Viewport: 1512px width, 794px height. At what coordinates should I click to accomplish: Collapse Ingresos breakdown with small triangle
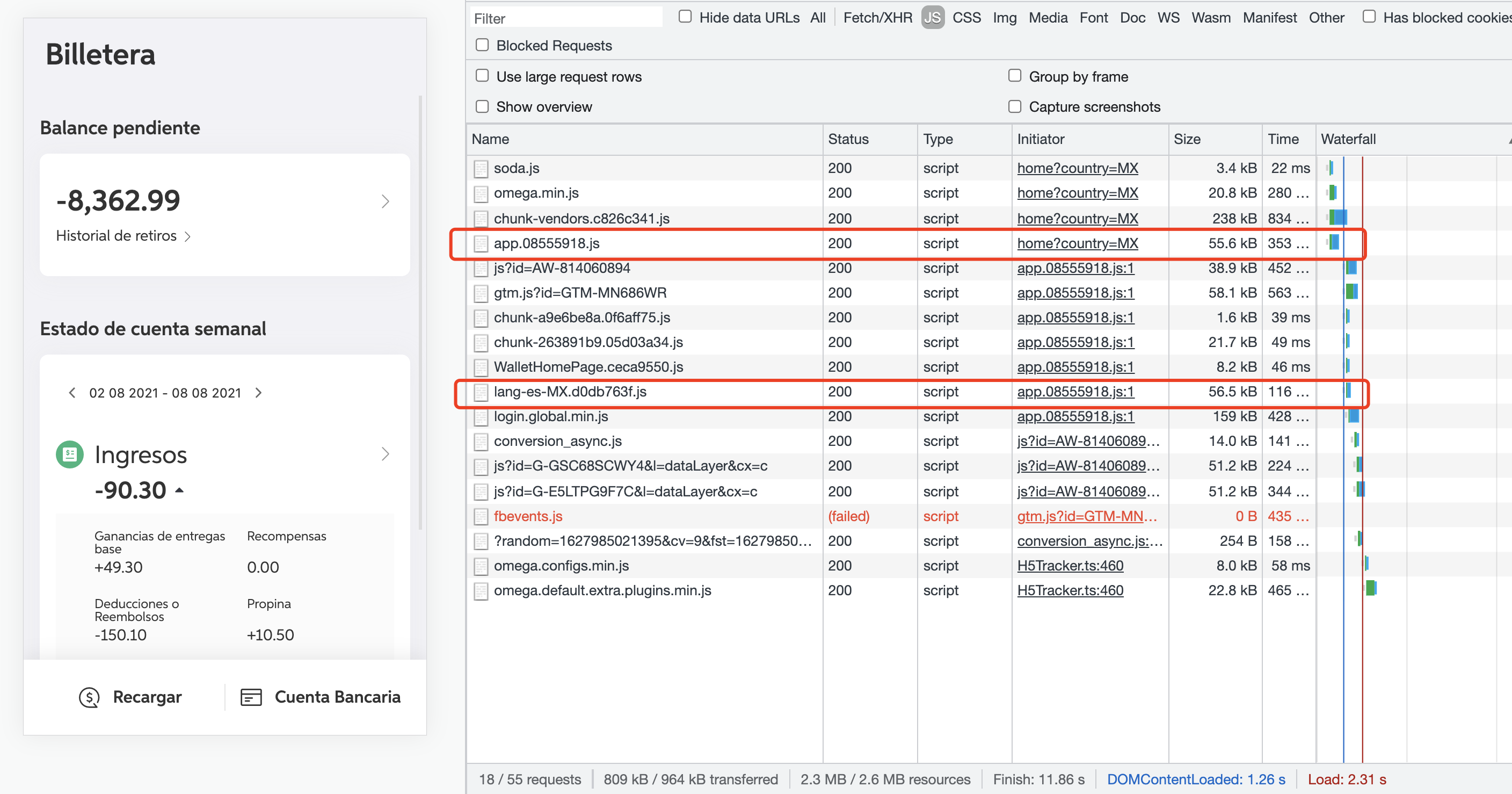click(x=180, y=490)
